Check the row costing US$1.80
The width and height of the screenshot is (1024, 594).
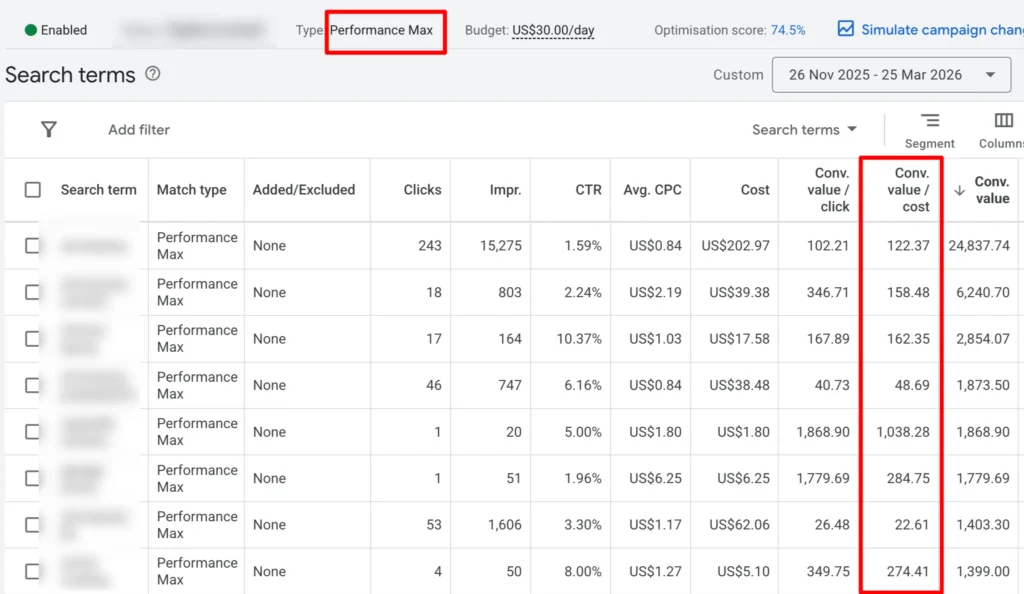pos(33,432)
